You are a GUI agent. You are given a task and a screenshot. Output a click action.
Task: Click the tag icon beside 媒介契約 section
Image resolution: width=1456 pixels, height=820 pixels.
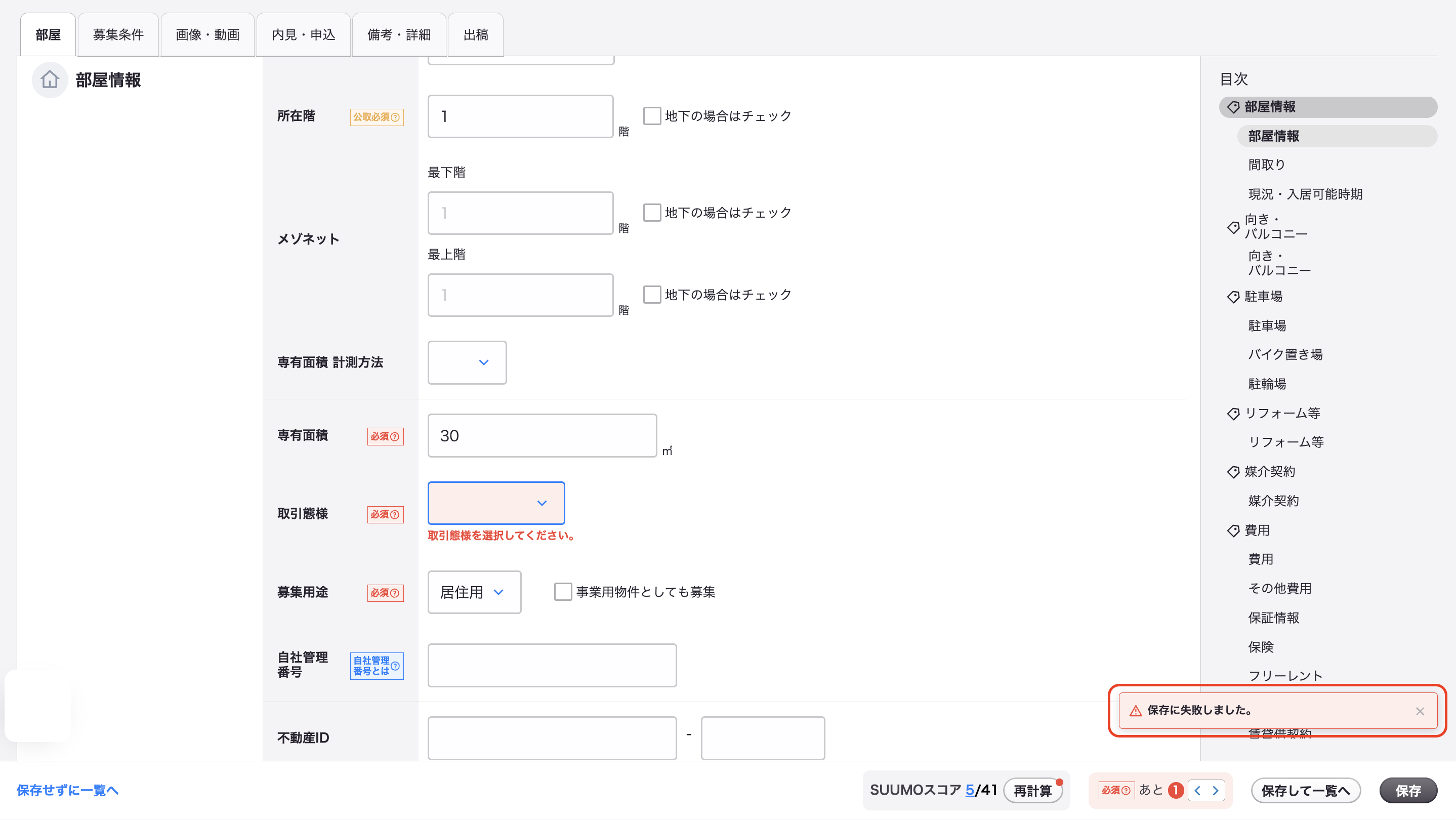(x=1233, y=472)
